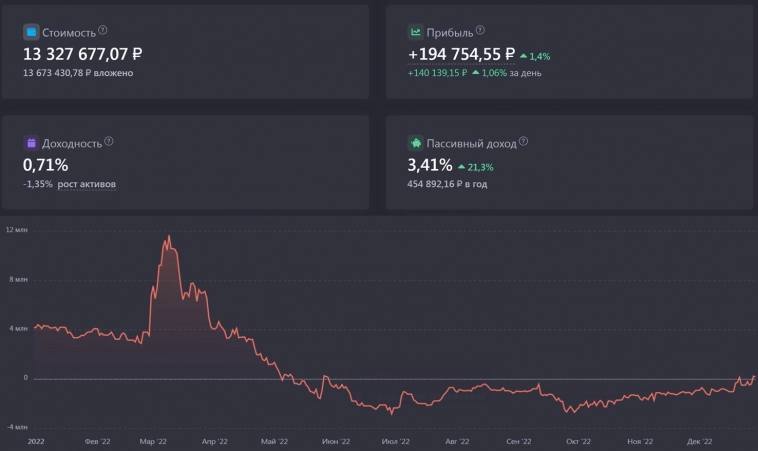The width and height of the screenshot is (758, 451).
Task: Click the рост активов underlined label
Action: pos(87,184)
